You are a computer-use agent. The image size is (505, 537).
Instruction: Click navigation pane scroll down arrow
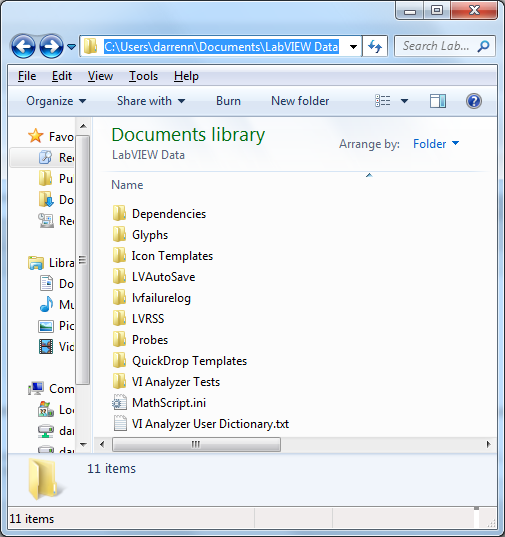pos(83,445)
